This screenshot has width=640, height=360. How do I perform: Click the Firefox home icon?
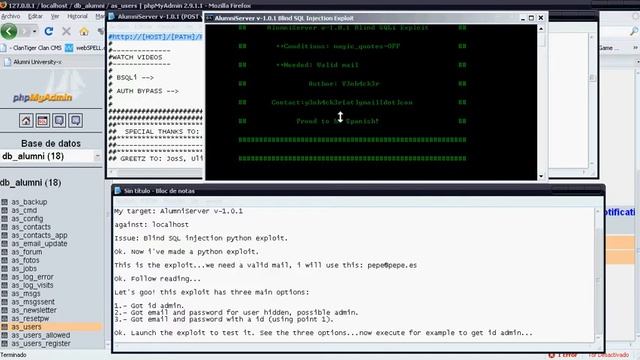point(84,31)
